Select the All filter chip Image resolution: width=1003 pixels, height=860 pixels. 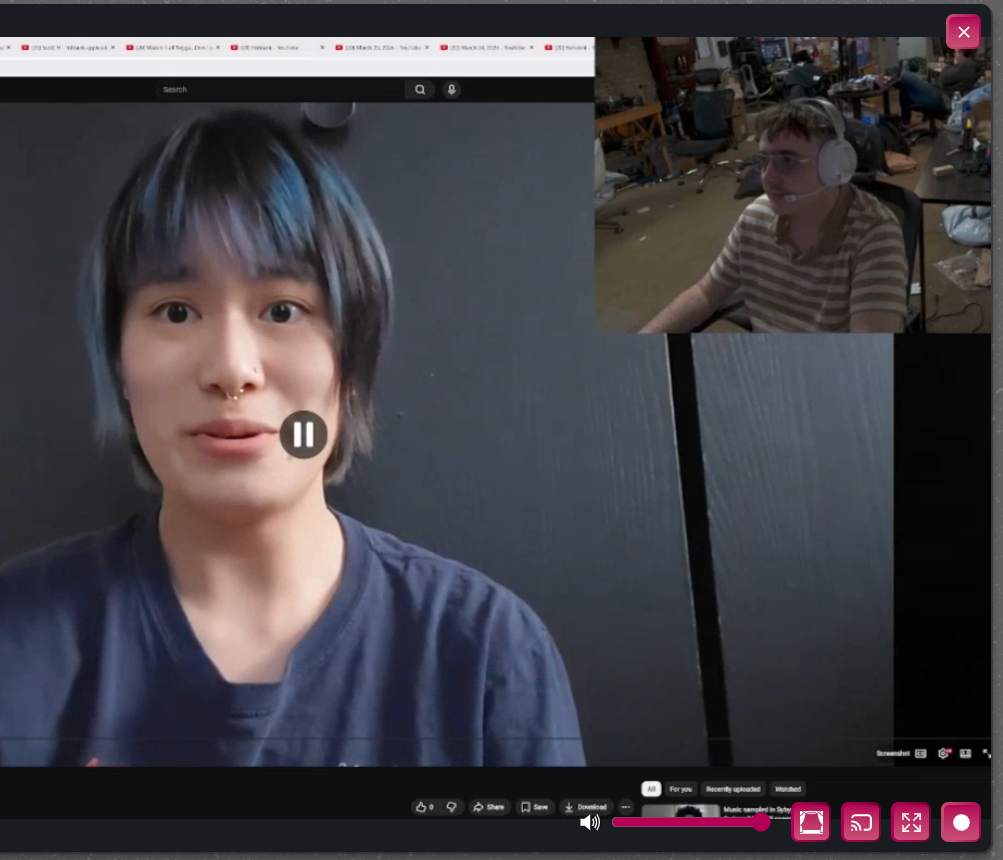tap(651, 789)
